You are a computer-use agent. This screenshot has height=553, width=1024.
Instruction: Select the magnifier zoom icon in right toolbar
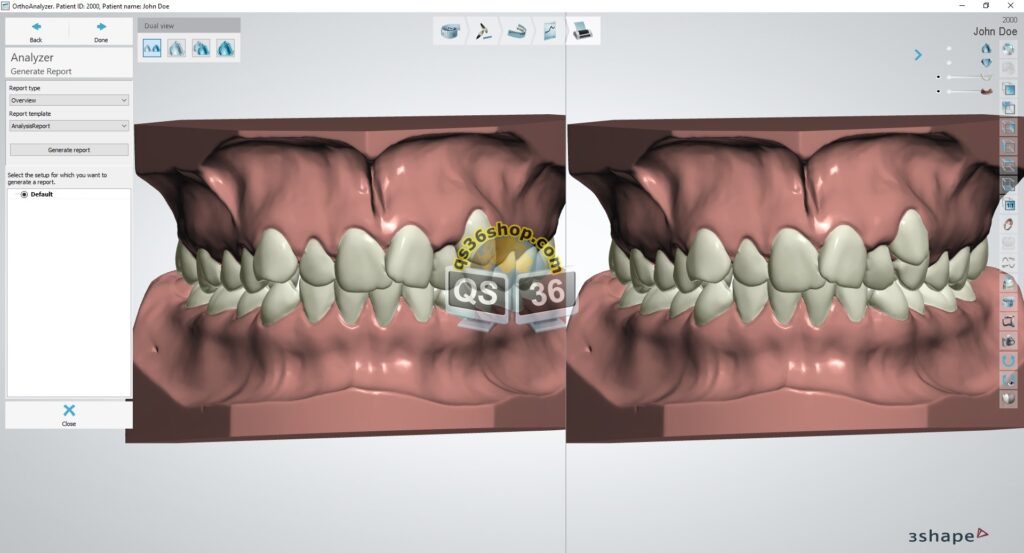[x=1009, y=322]
